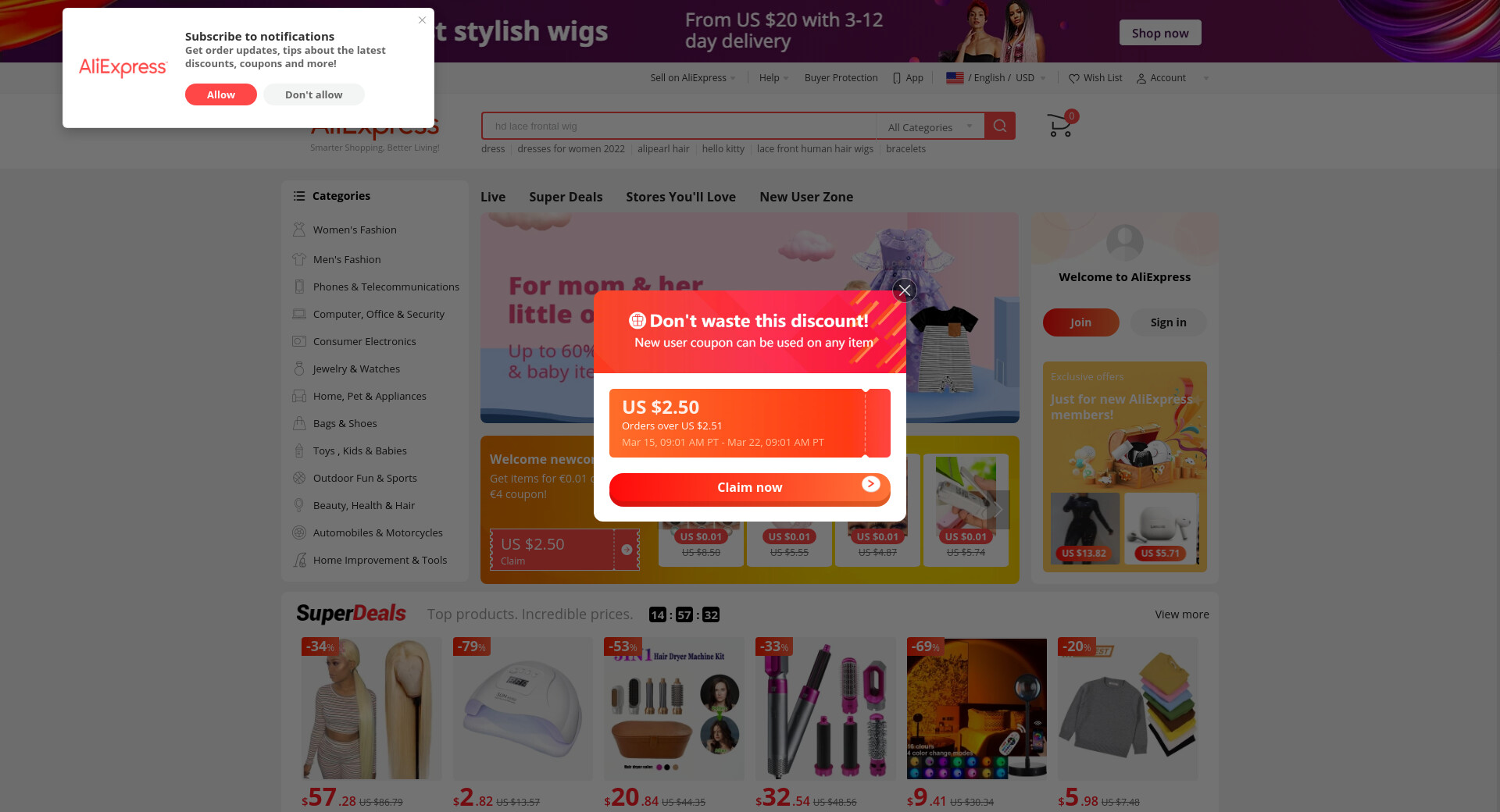
Task: Click the Account person icon
Action: point(1141,78)
